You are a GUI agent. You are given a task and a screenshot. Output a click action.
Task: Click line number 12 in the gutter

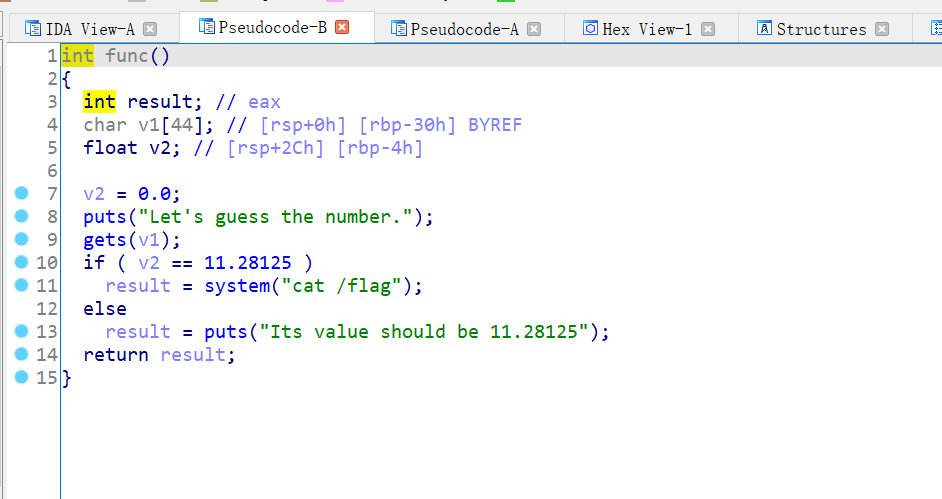(x=47, y=309)
